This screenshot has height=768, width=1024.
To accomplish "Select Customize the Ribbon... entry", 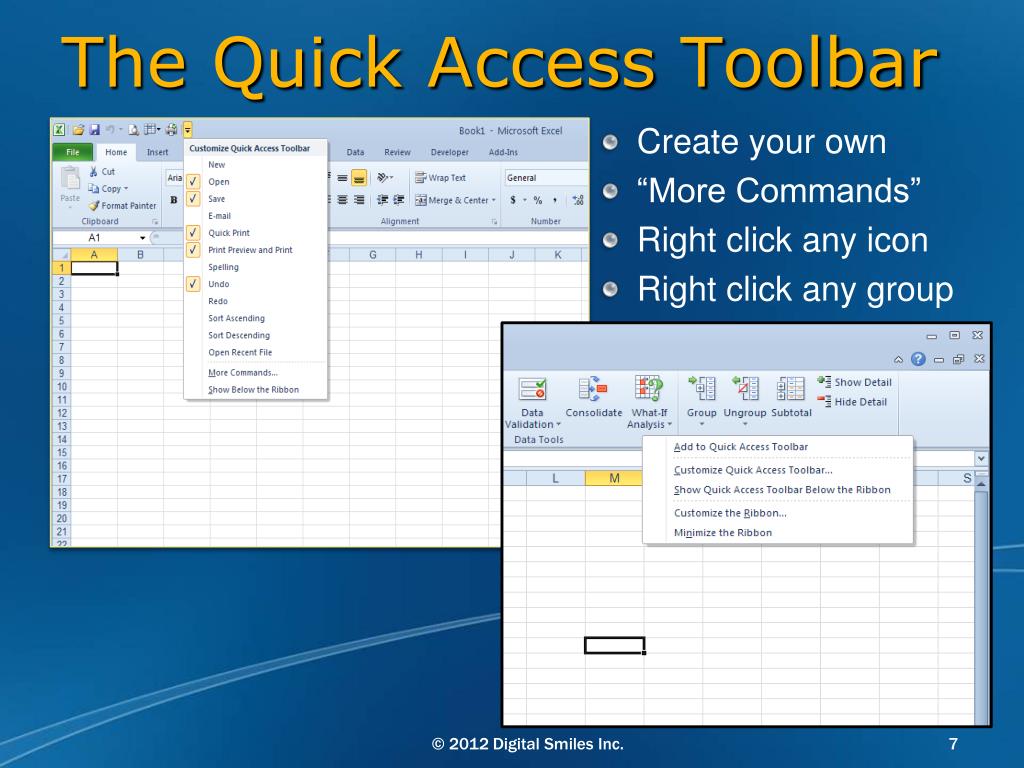I will pos(778,513).
